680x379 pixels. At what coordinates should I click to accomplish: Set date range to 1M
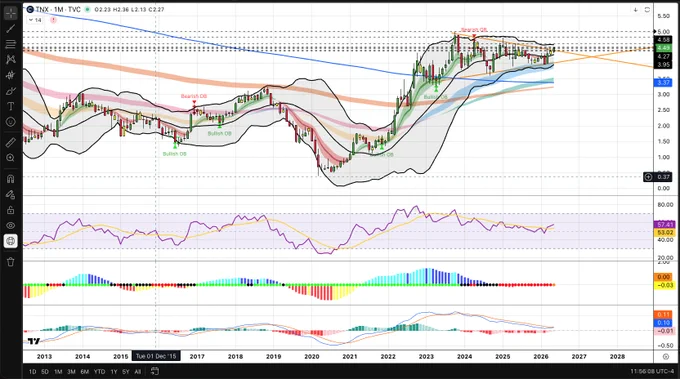pyautogui.click(x=58, y=372)
